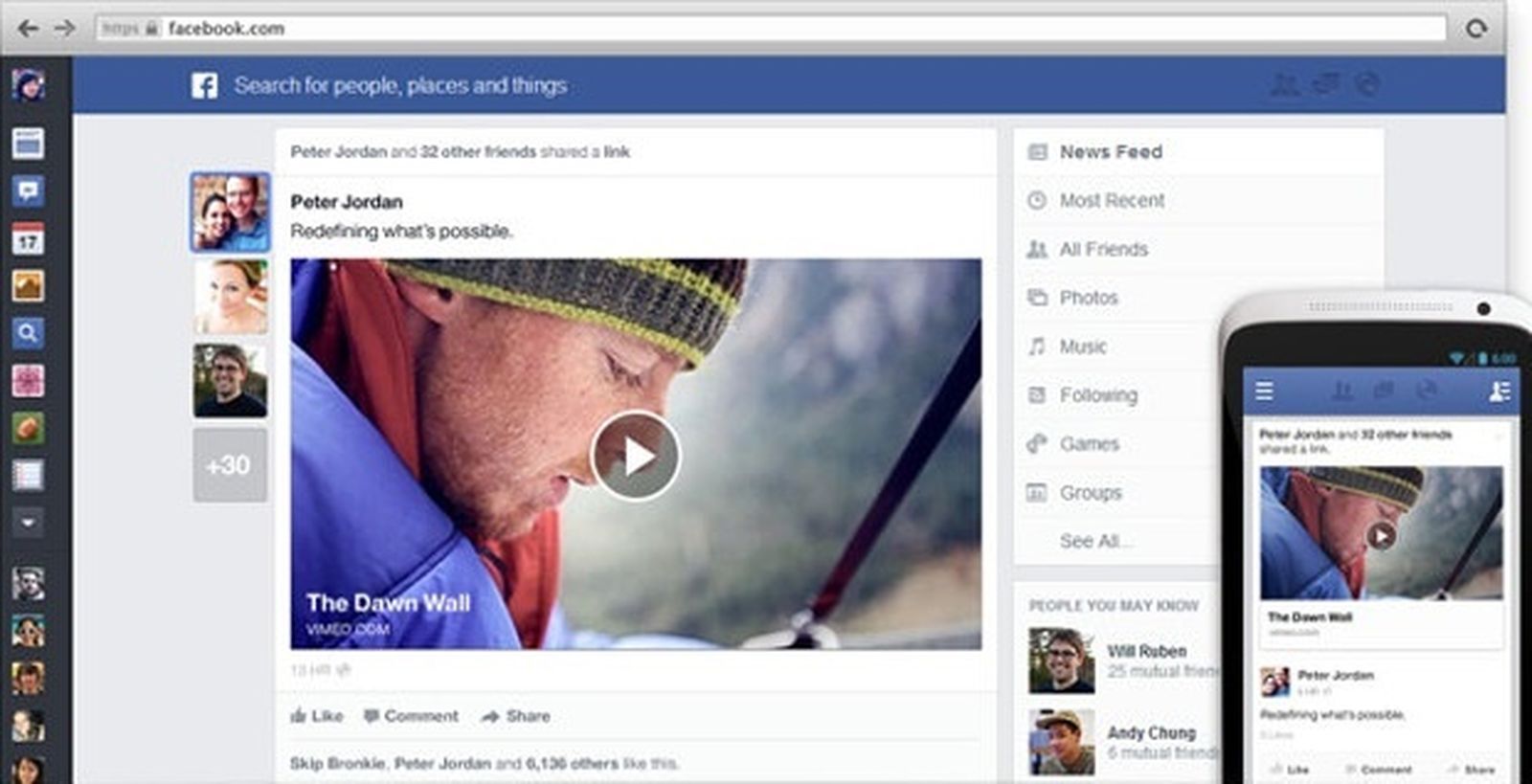Play The Dawn Wall video on desktop
Viewport: 1532px width, 784px height.
636,457
